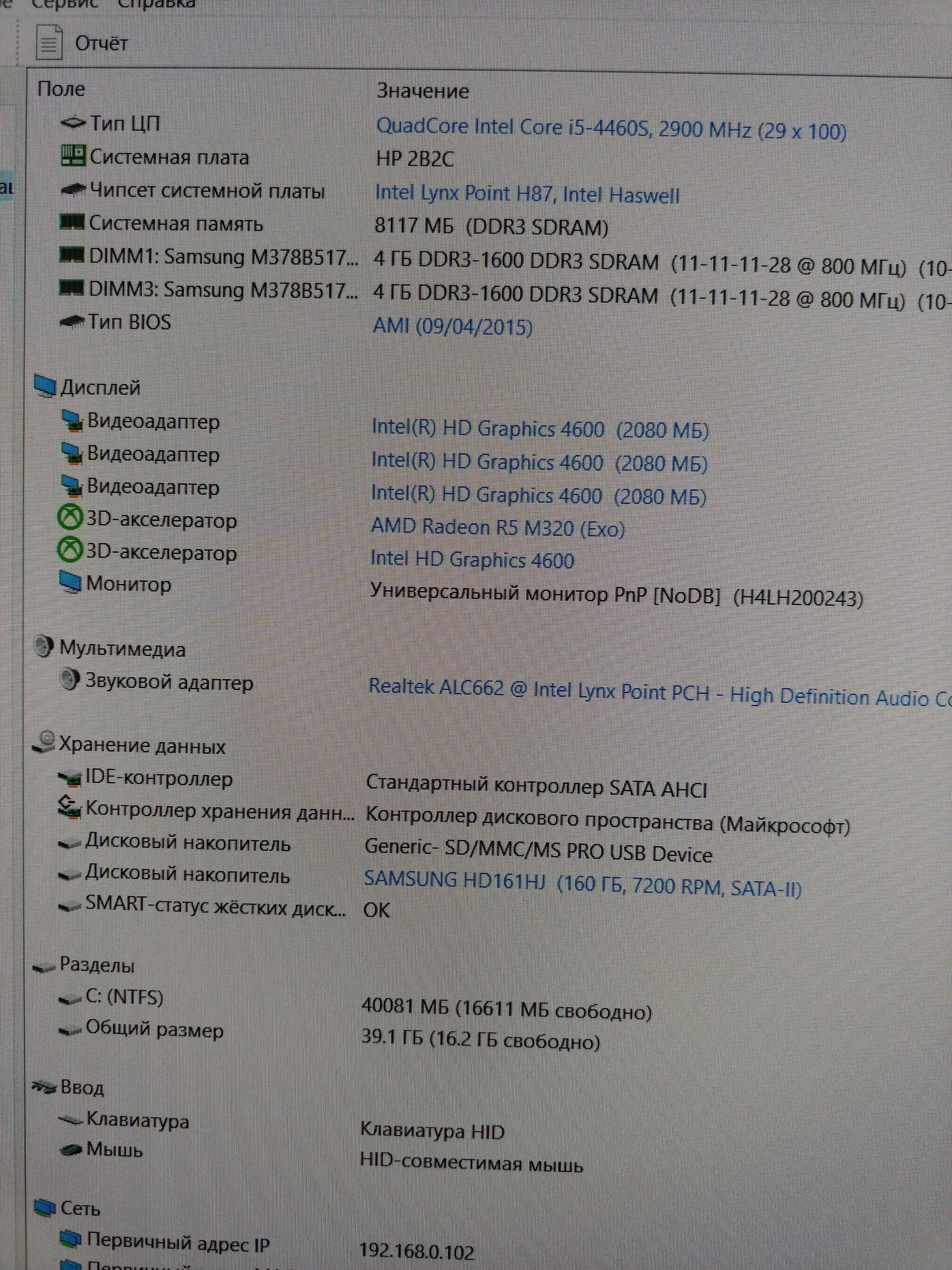Click the Мультимедиа section icon

pyautogui.click(x=44, y=648)
